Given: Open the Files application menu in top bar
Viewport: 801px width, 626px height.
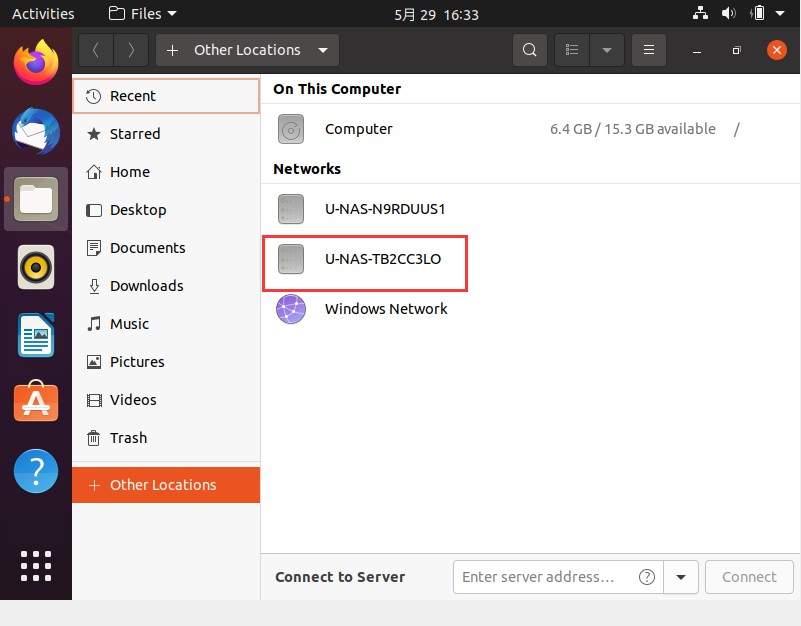Looking at the screenshot, I should pyautogui.click(x=142, y=14).
